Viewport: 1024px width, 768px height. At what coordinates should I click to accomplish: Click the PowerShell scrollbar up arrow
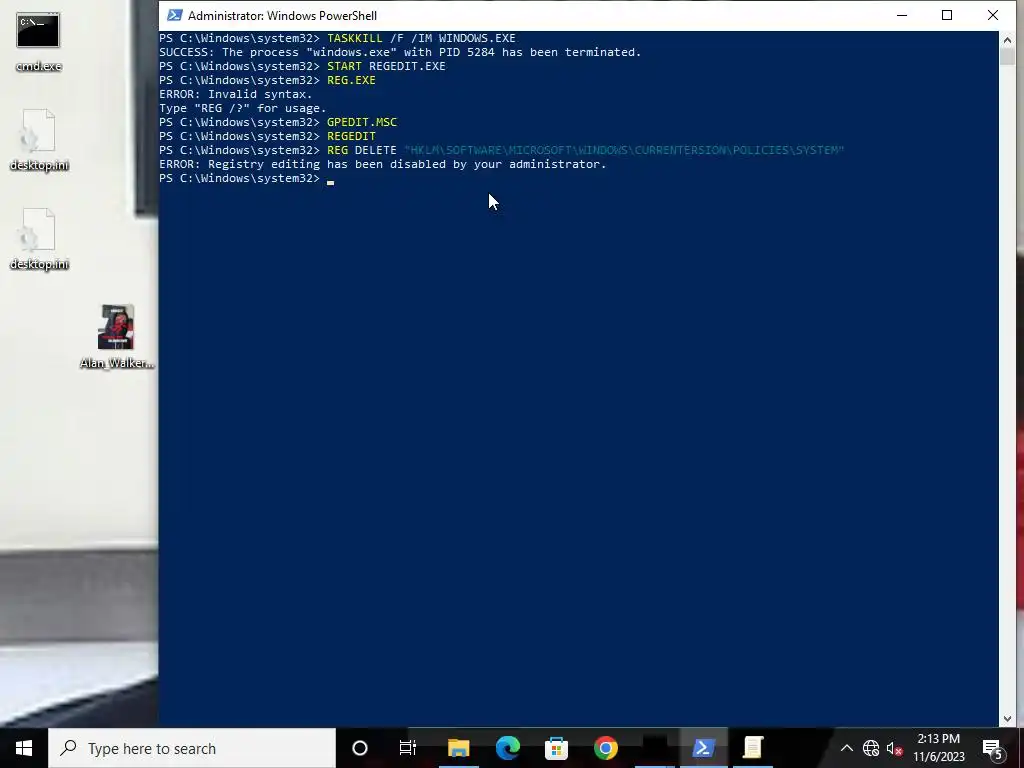tap(1006, 39)
